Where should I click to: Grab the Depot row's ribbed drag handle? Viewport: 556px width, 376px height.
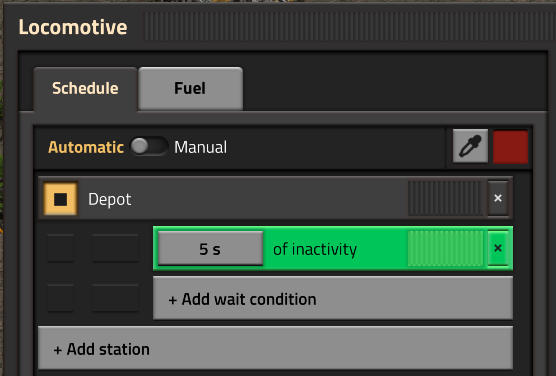click(x=446, y=198)
